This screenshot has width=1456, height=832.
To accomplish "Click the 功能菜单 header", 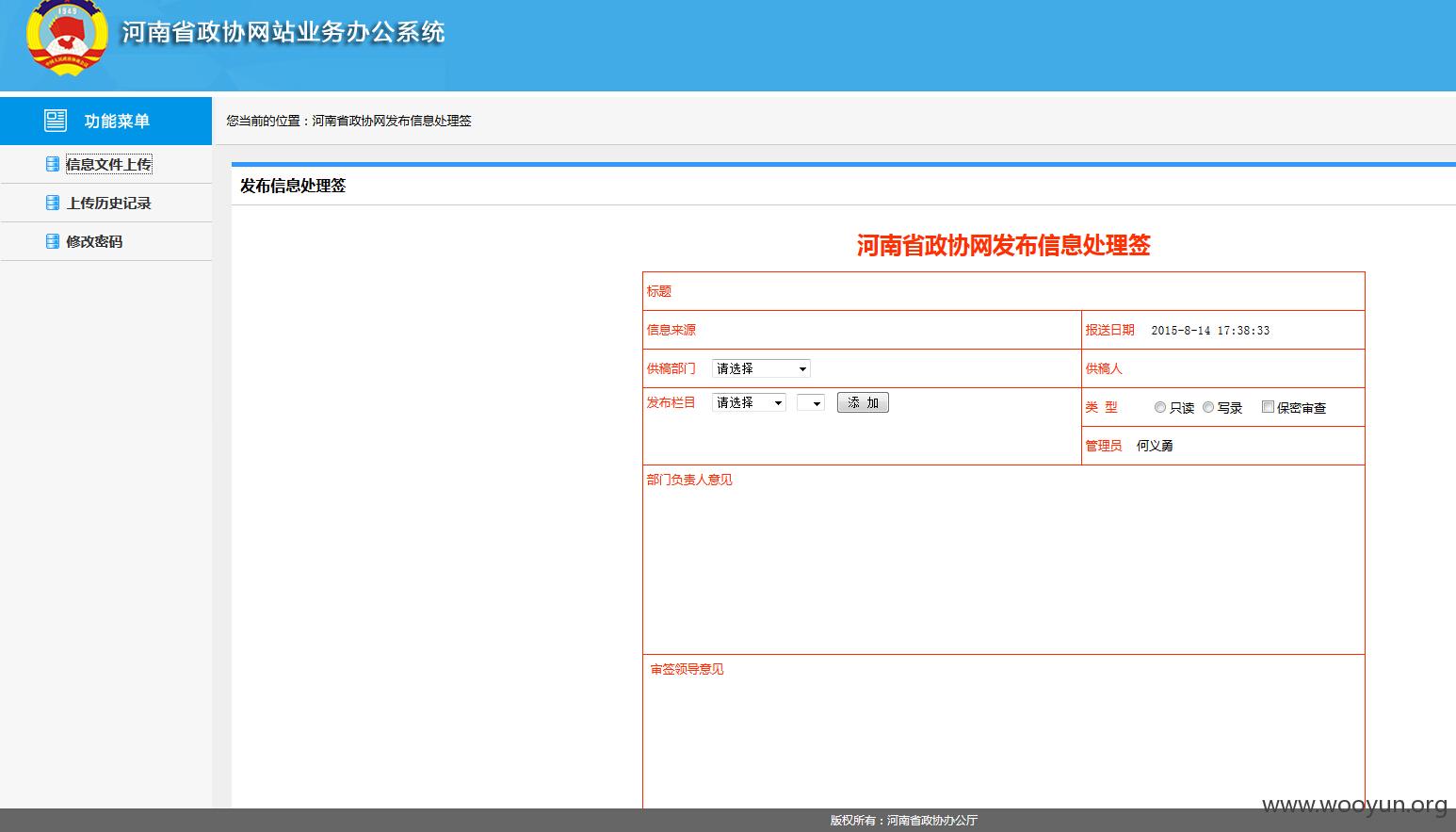I will point(105,121).
